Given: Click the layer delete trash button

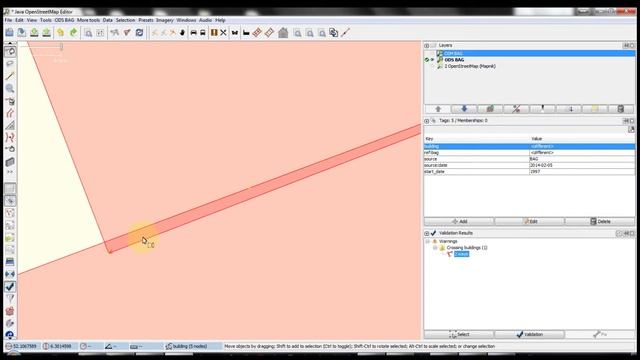Looking at the screenshot, I should point(621,109).
